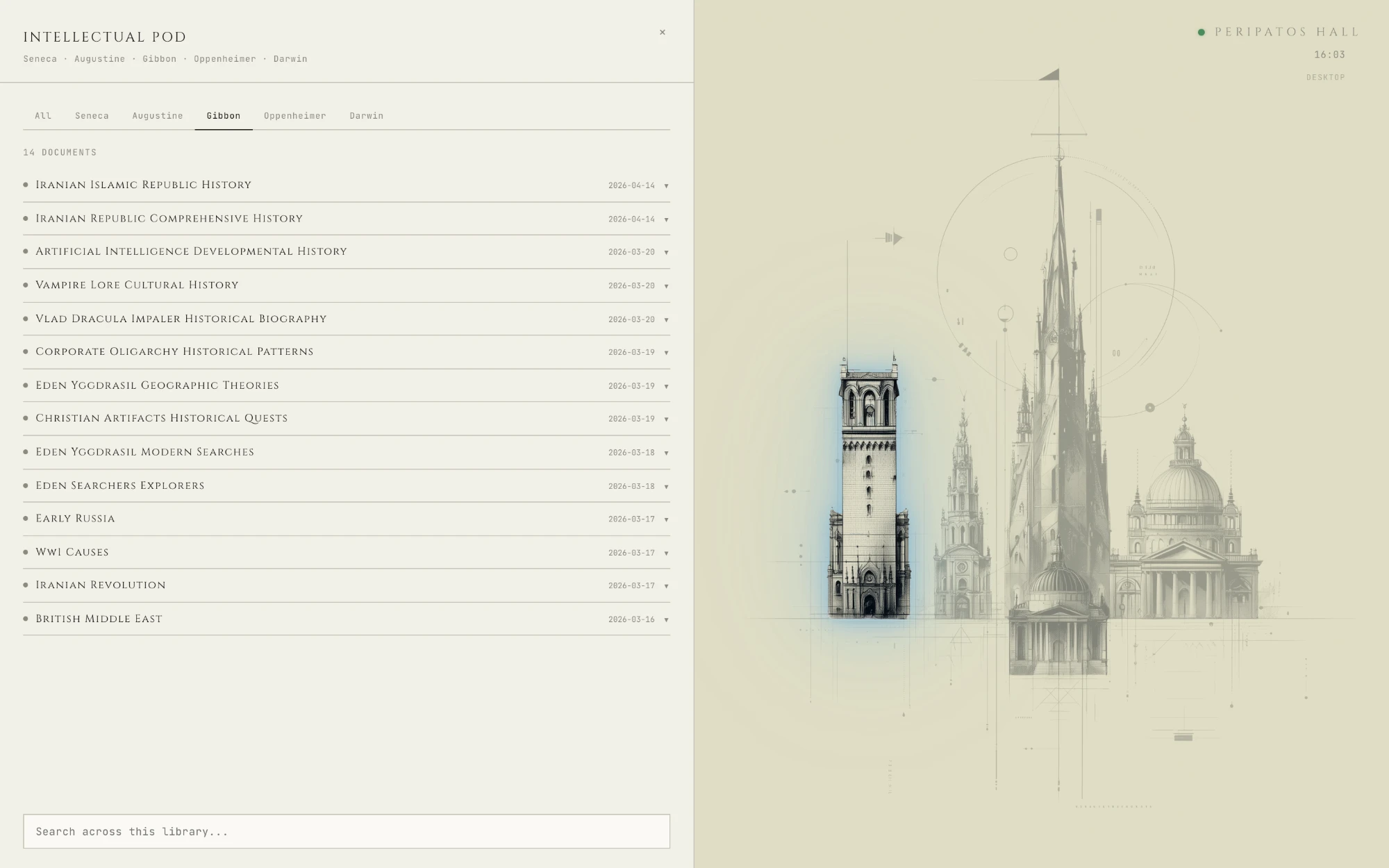Expand the Early Russia arrow

click(666, 519)
